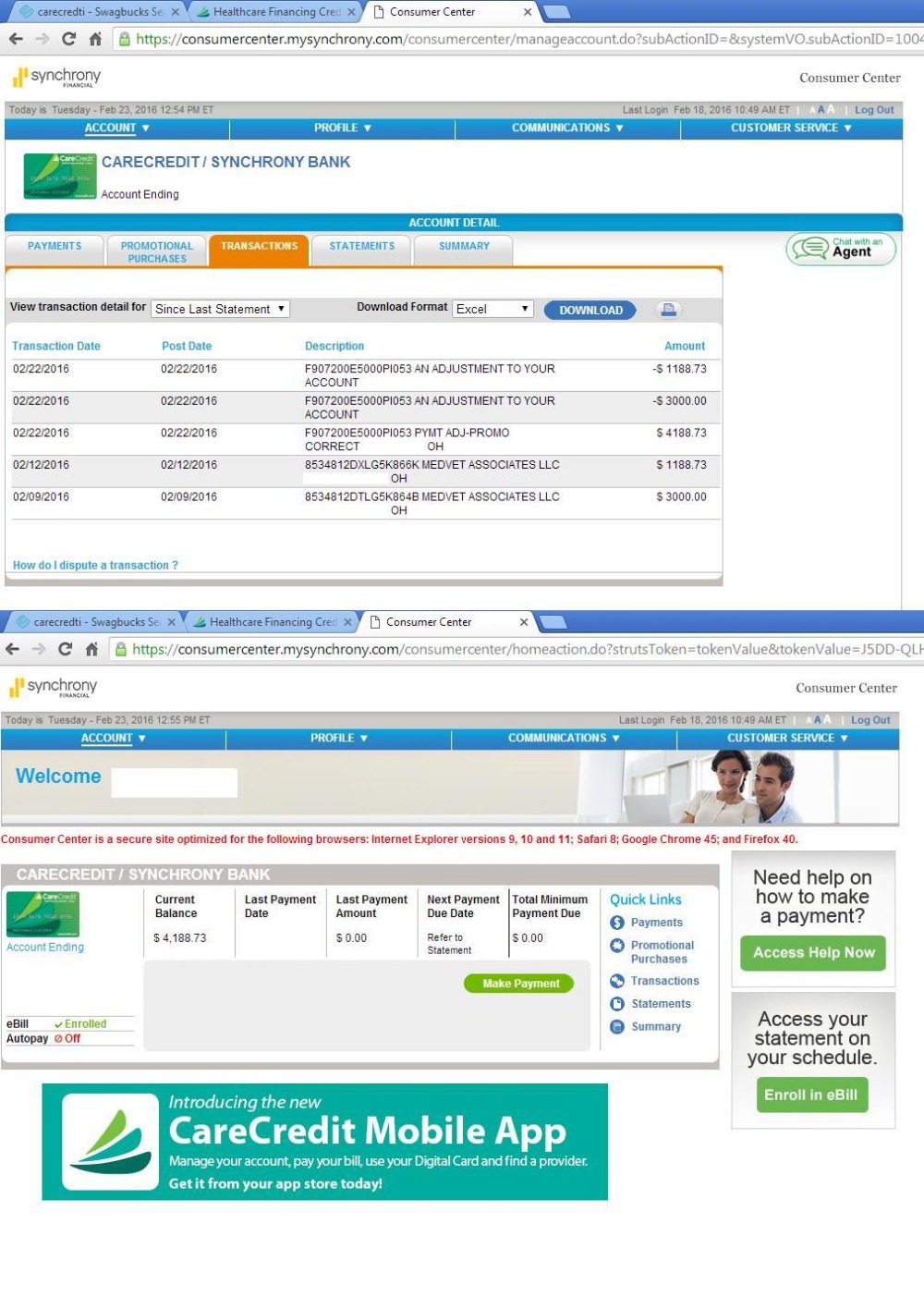Click the padlock icon beside the manageaccount.do URL

(125, 39)
